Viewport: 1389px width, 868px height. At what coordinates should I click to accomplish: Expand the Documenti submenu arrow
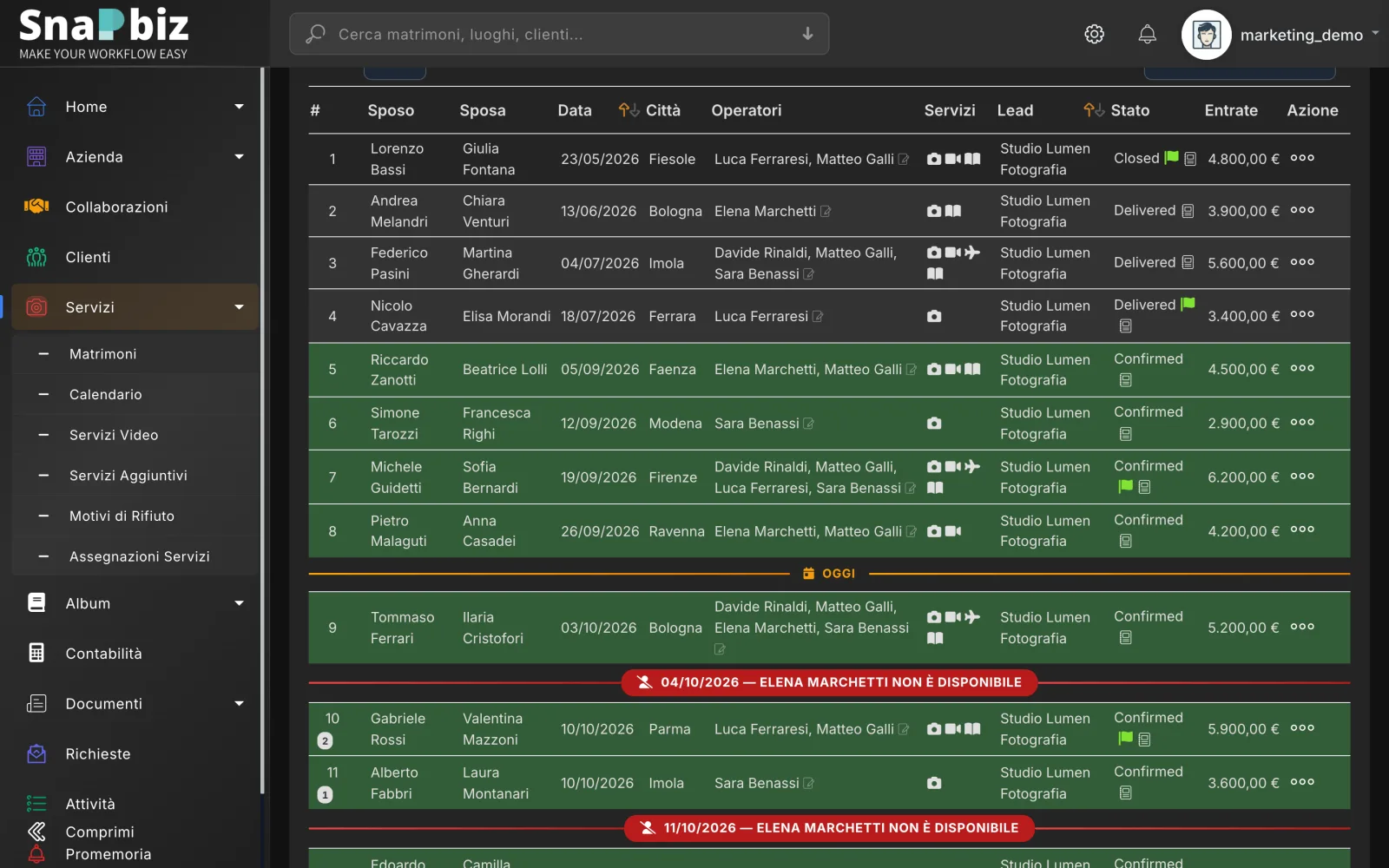(x=239, y=704)
